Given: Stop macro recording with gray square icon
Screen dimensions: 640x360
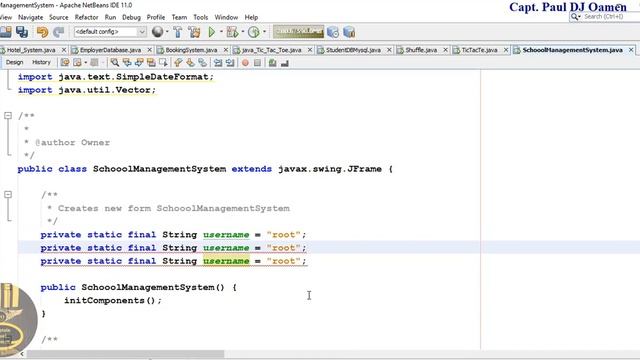Looking at the screenshot, I should tap(257, 62).
